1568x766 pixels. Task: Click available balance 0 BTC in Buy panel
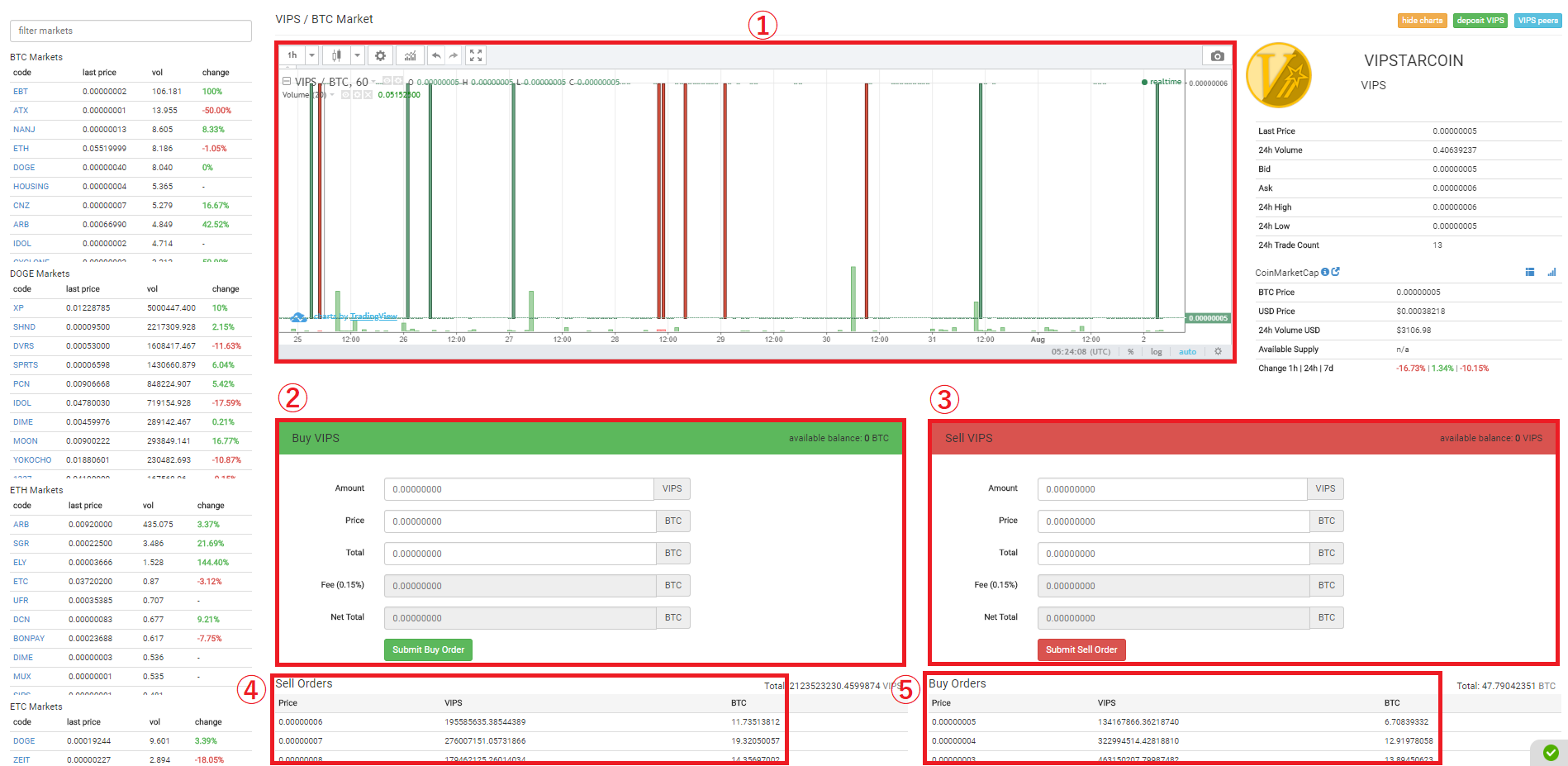(839, 438)
